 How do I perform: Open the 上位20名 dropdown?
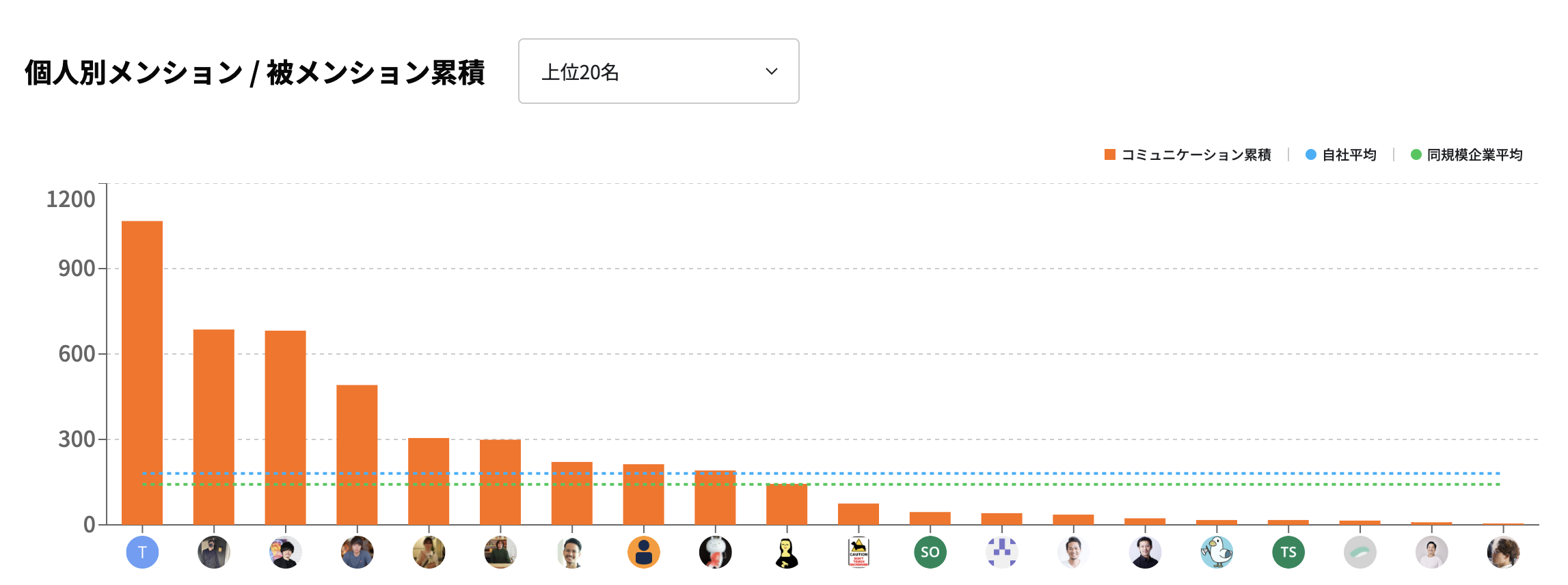658,71
